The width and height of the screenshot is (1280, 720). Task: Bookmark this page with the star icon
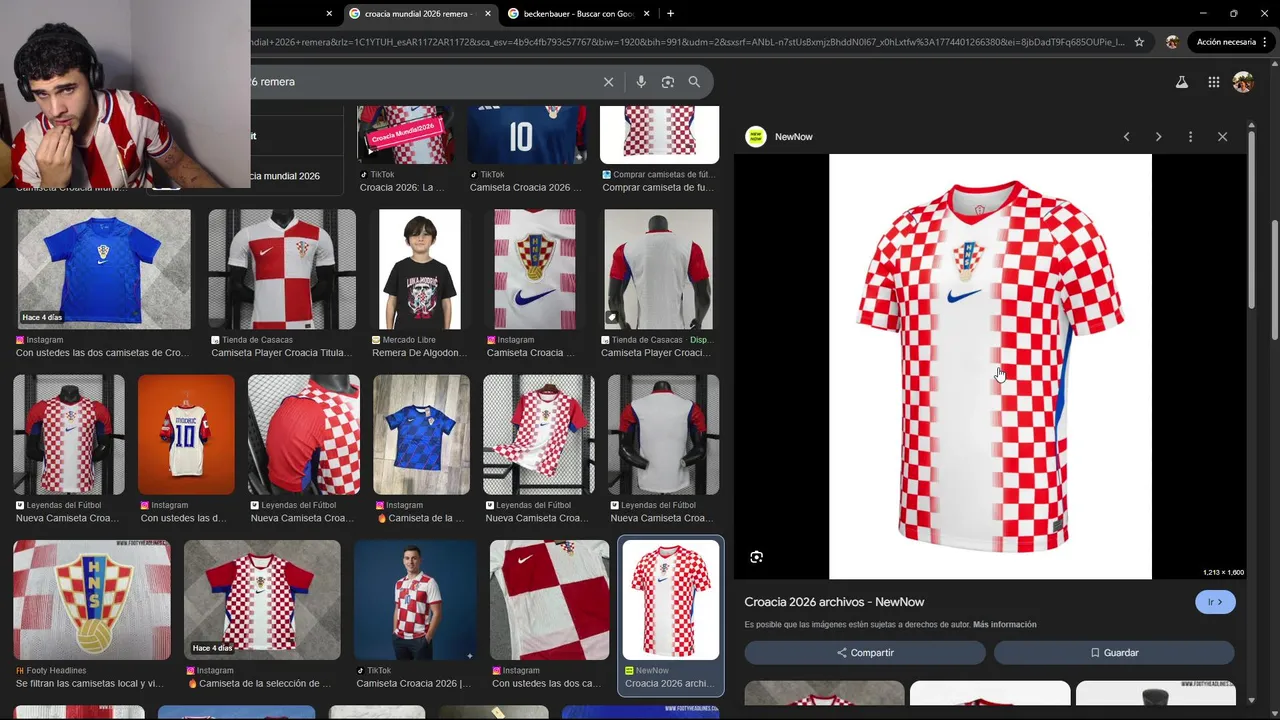(x=1139, y=42)
